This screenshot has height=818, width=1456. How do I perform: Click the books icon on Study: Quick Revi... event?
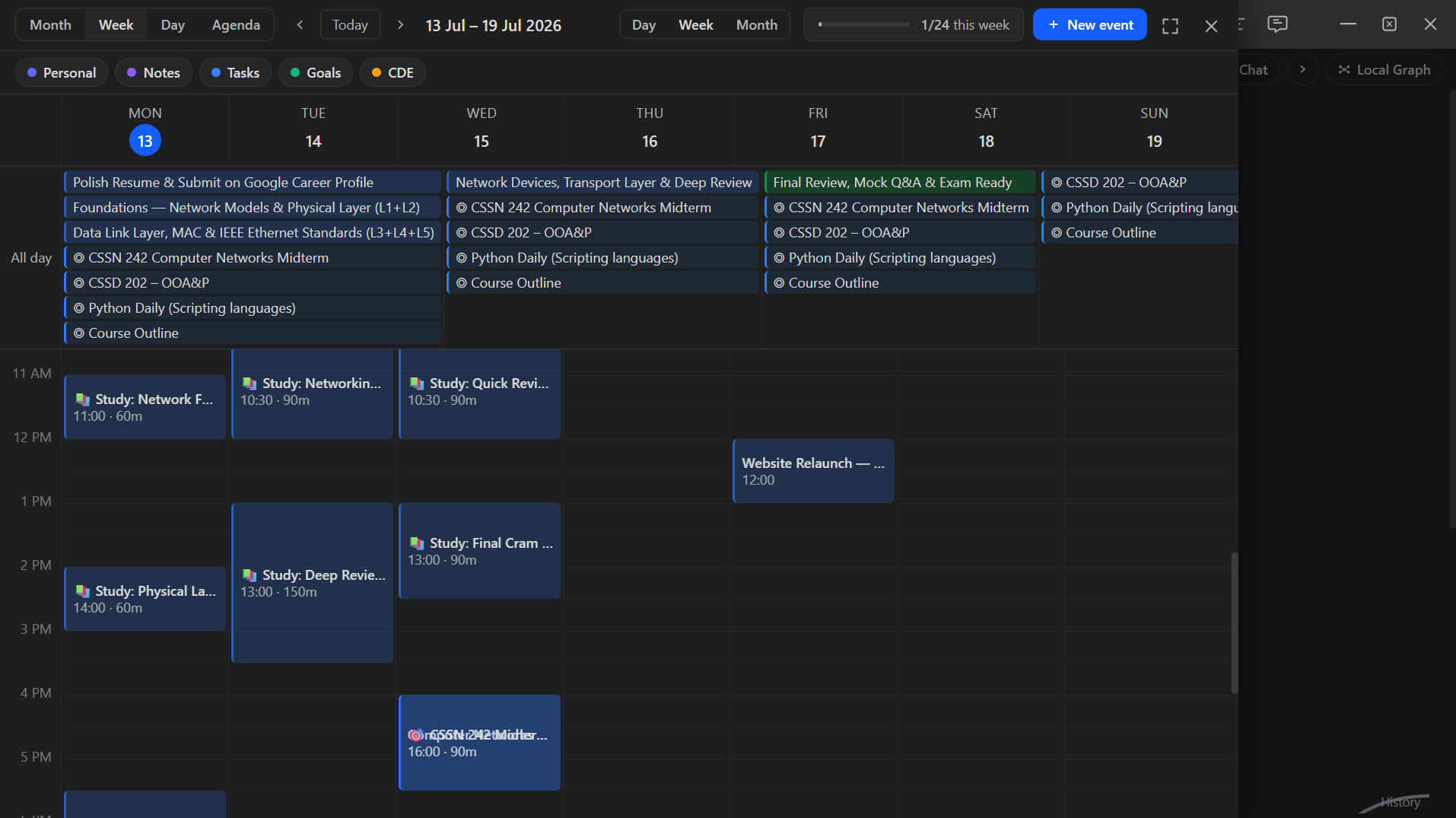417,384
